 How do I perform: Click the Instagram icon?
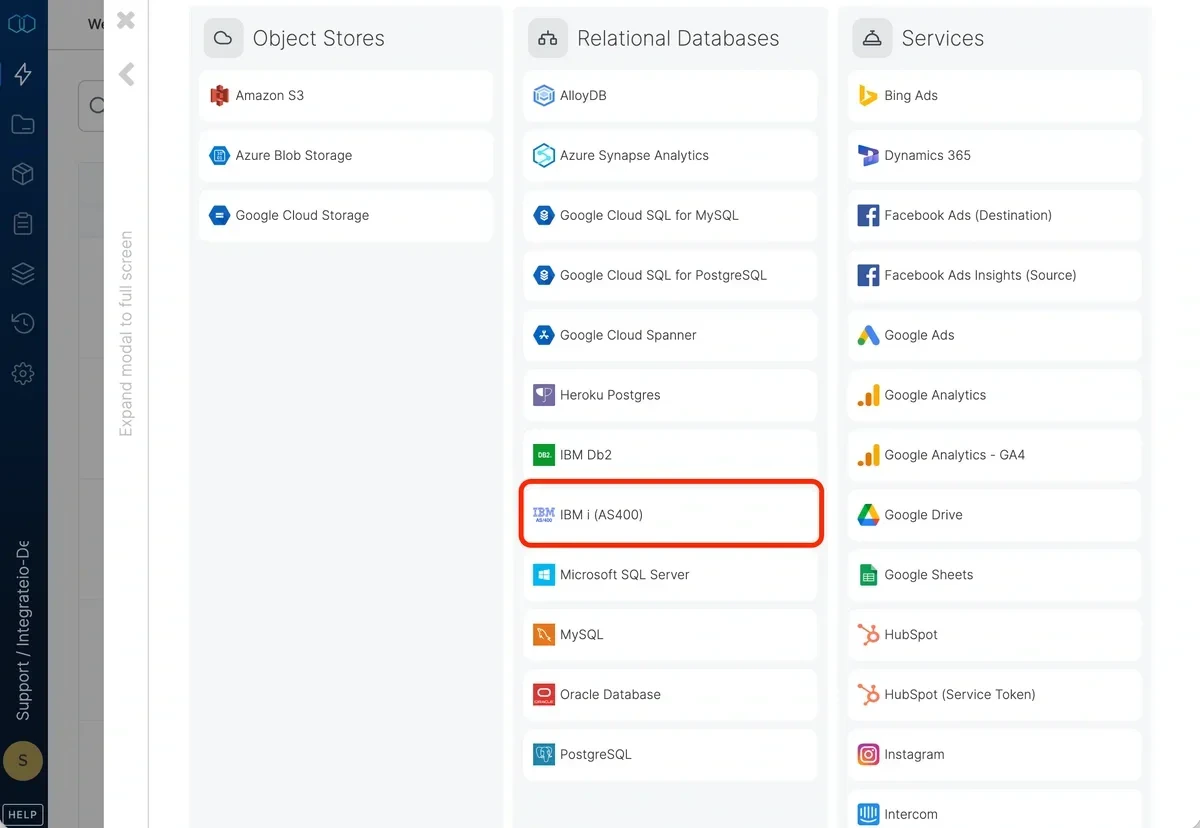tap(868, 755)
